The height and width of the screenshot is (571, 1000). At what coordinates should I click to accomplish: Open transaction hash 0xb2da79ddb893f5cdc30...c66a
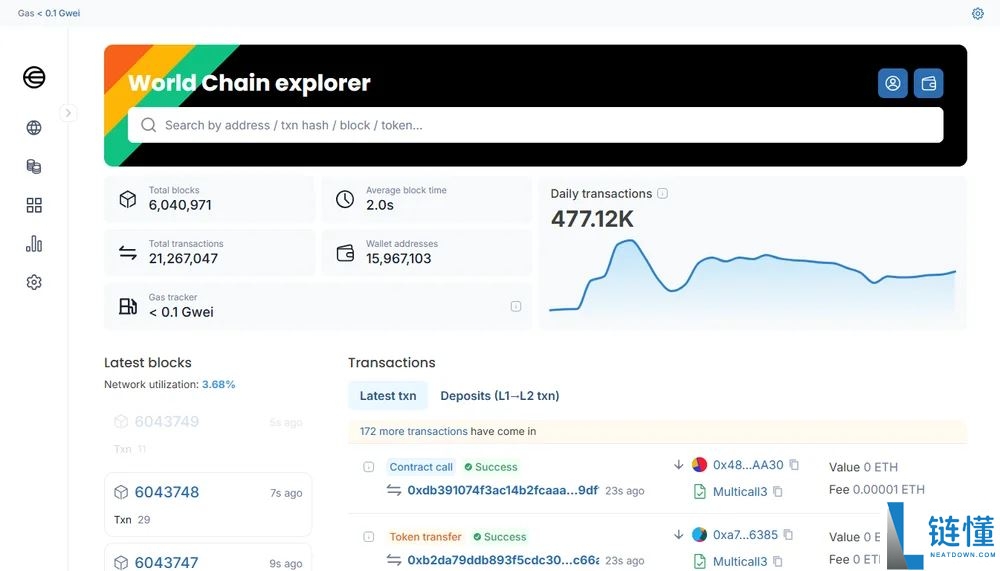click(x=503, y=560)
